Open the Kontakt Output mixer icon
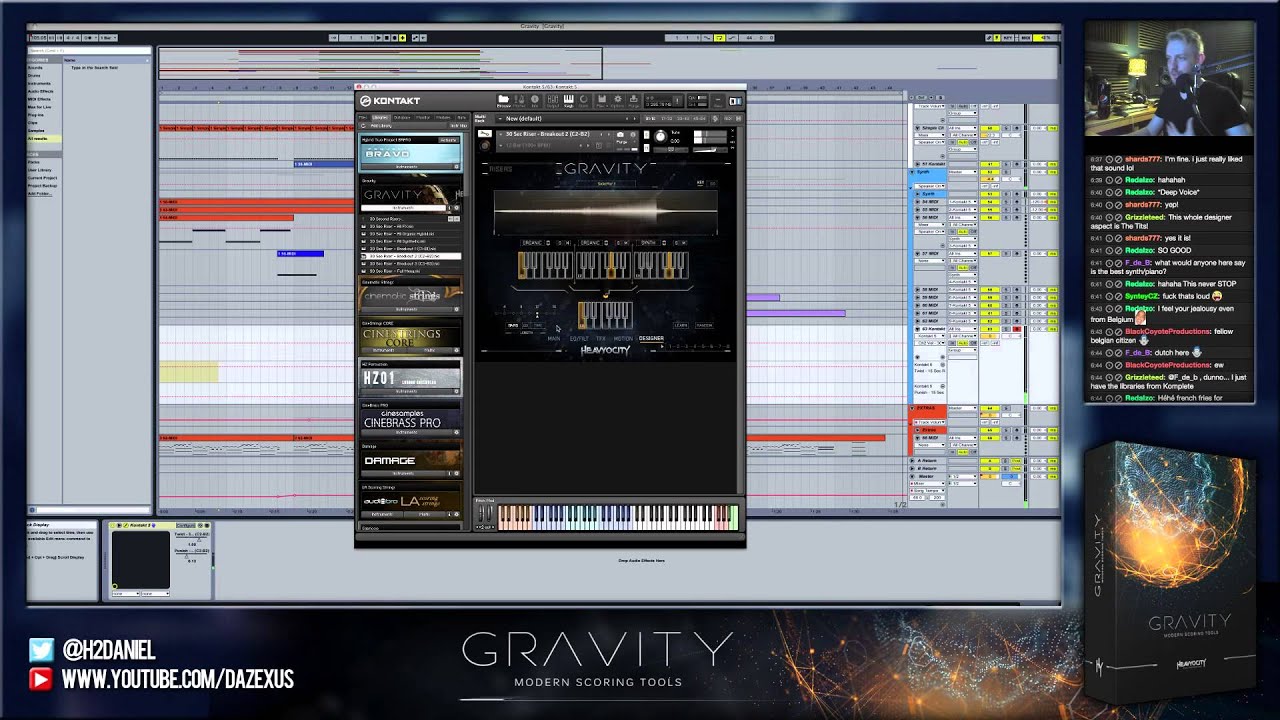The height and width of the screenshot is (720, 1280). (552, 100)
